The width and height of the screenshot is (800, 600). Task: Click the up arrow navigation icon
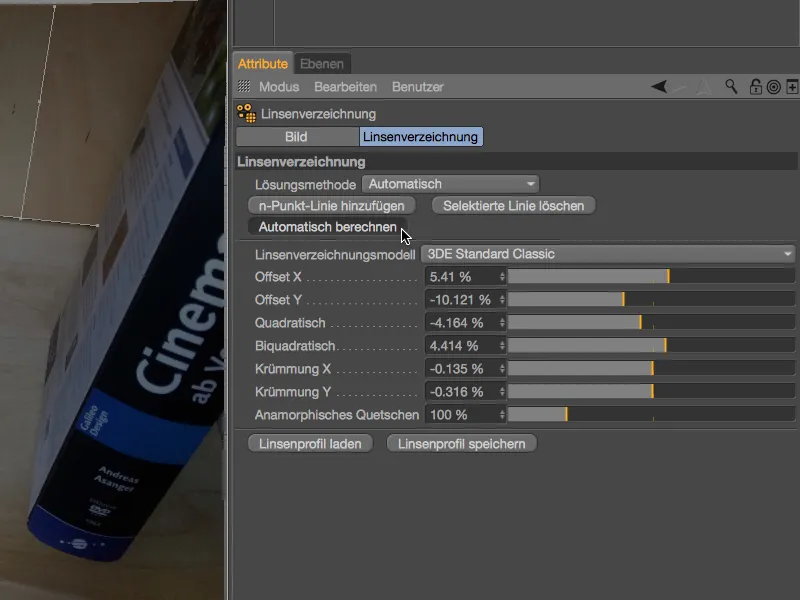click(x=704, y=87)
